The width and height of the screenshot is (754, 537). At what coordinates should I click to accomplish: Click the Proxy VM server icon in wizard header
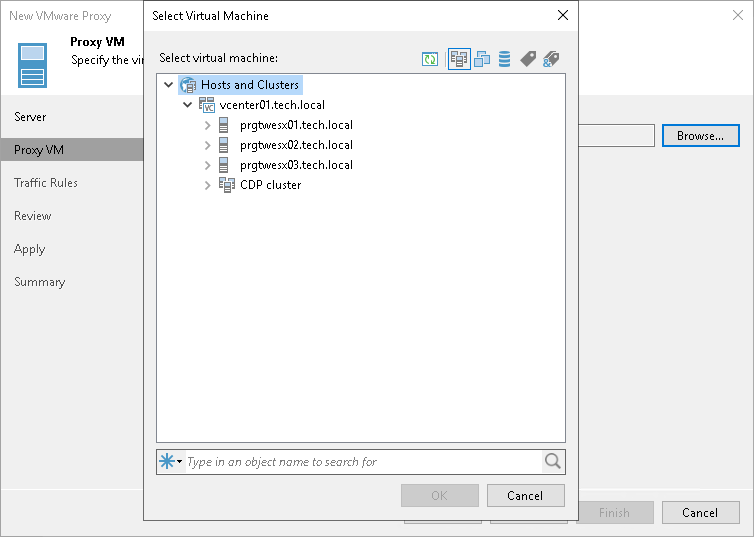tap(33, 65)
